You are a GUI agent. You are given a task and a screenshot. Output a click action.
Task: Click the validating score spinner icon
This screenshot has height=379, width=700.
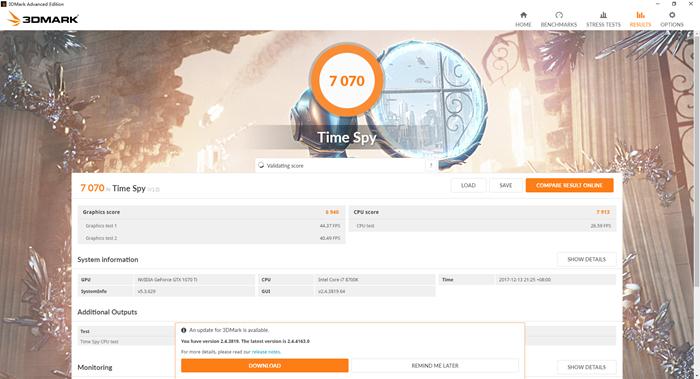[x=261, y=165]
